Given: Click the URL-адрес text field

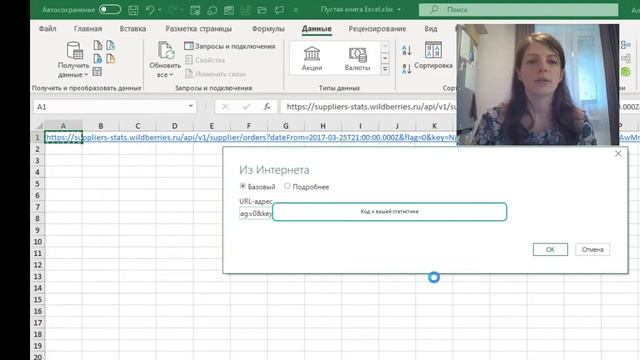Looking at the screenshot, I should (x=256, y=213).
